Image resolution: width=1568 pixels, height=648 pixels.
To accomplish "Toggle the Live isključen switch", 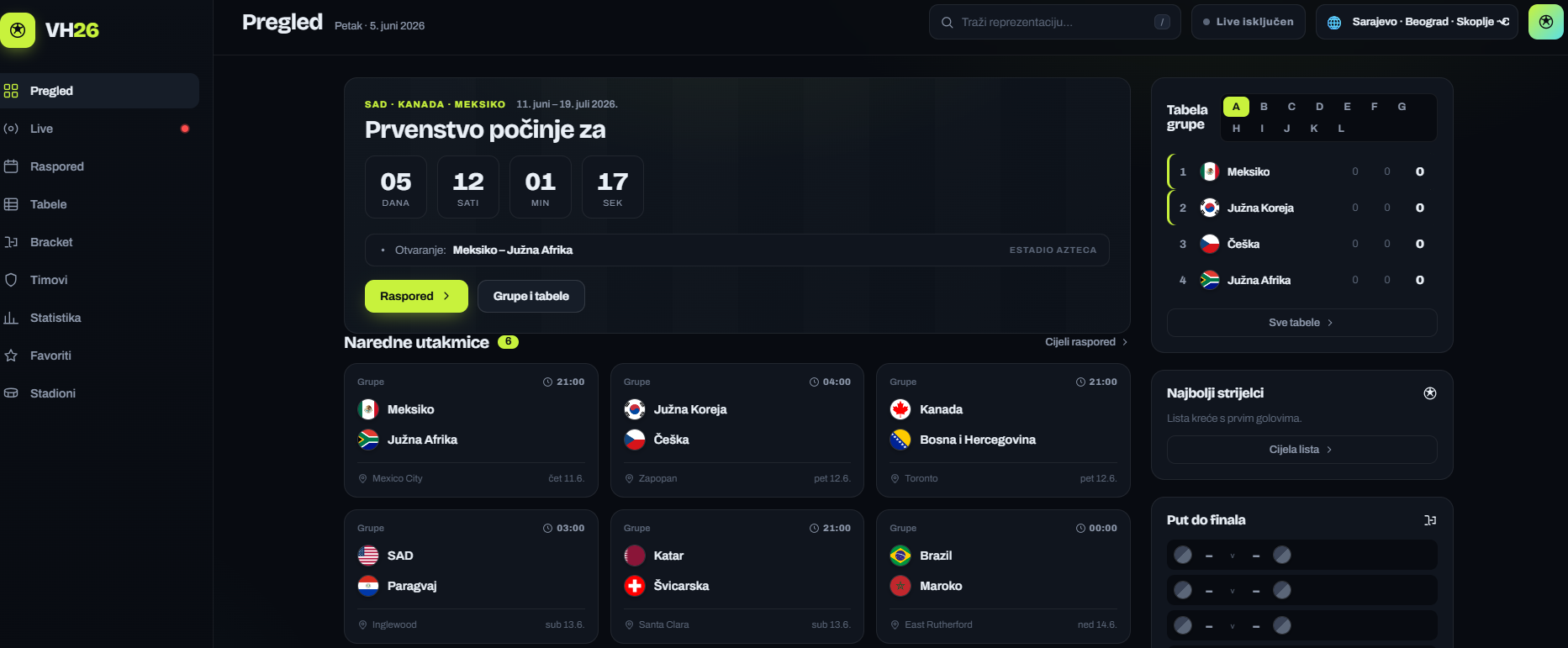I will tap(1248, 22).
